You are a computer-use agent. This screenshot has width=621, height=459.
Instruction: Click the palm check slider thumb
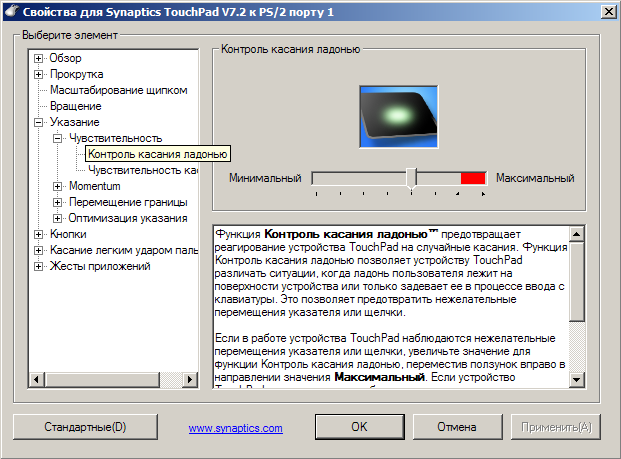click(411, 178)
